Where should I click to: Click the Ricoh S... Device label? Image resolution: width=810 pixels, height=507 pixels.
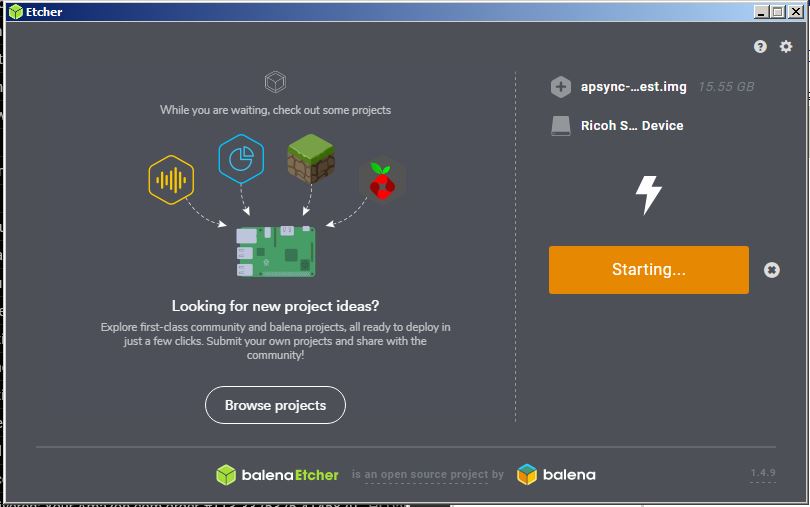(632, 126)
